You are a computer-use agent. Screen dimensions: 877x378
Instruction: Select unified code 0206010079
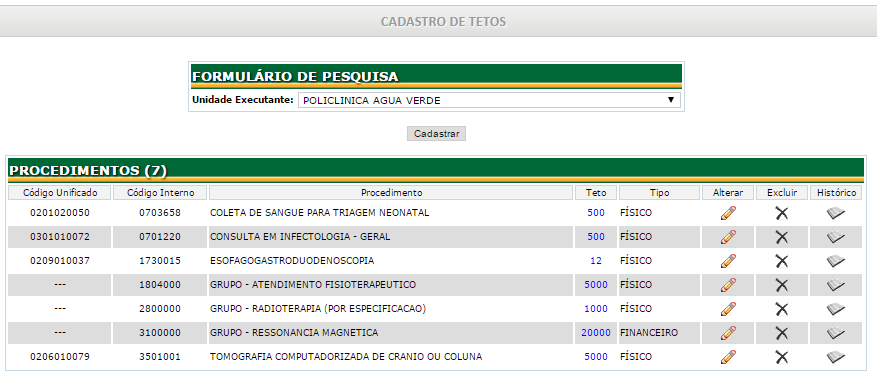(60, 357)
